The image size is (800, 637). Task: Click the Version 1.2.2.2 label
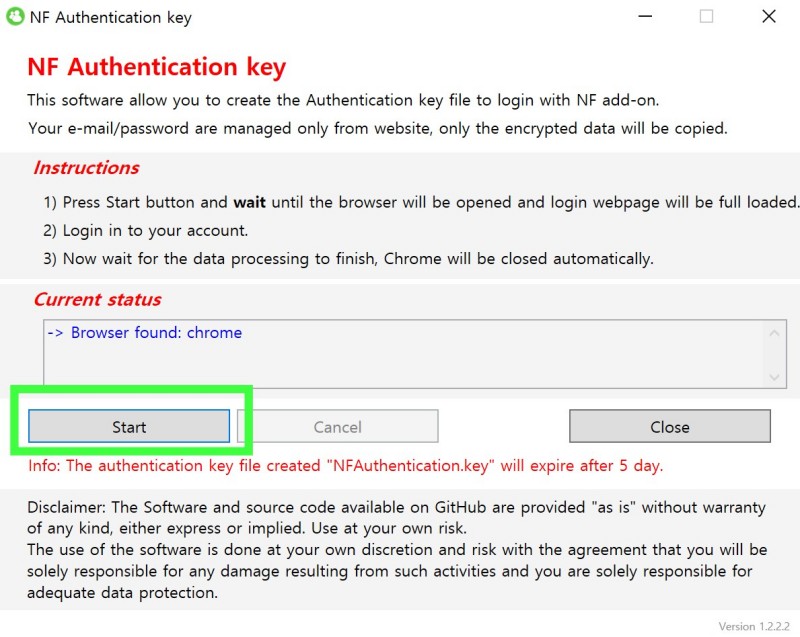[753, 626]
